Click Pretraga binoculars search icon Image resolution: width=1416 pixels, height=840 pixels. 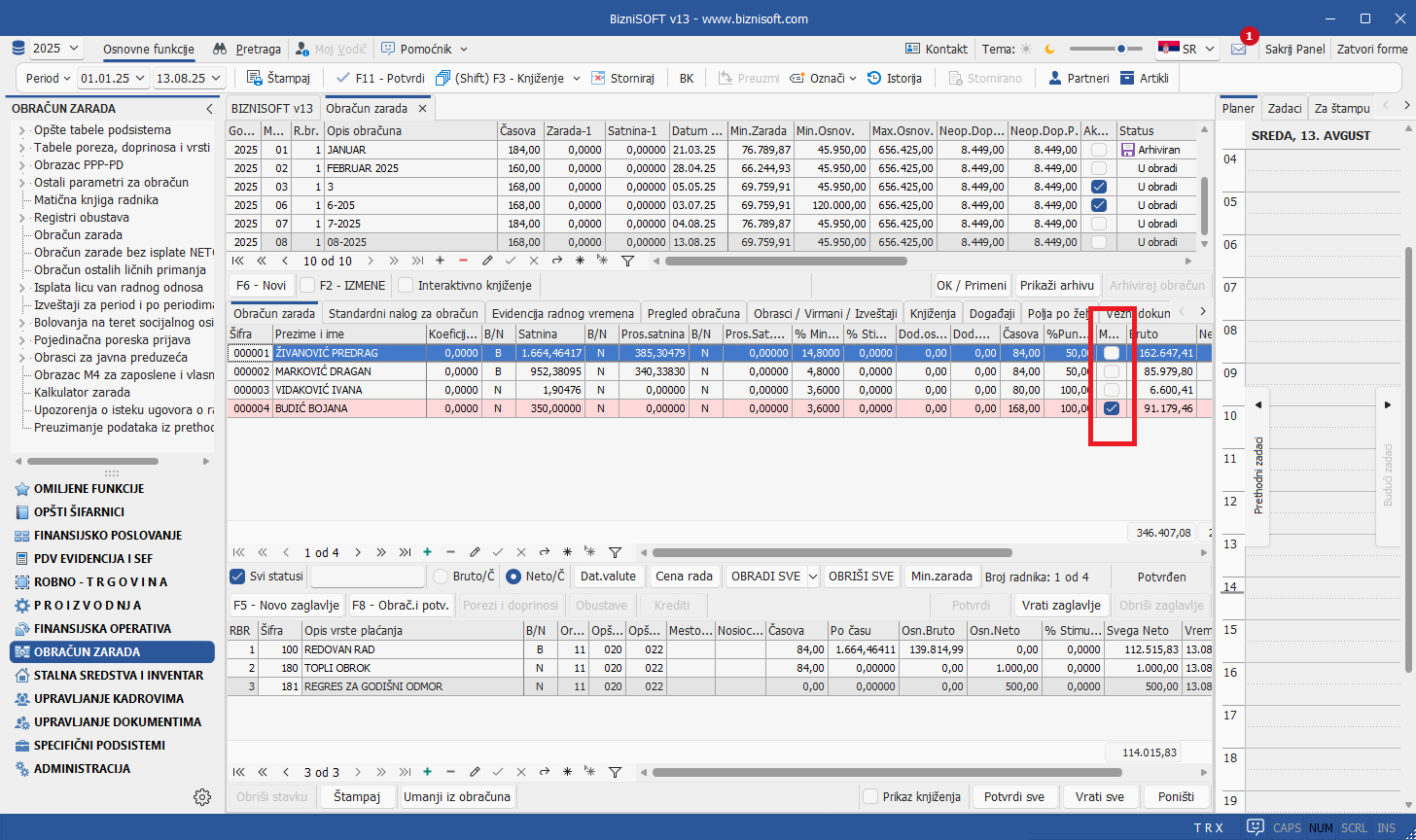coord(220,49)
